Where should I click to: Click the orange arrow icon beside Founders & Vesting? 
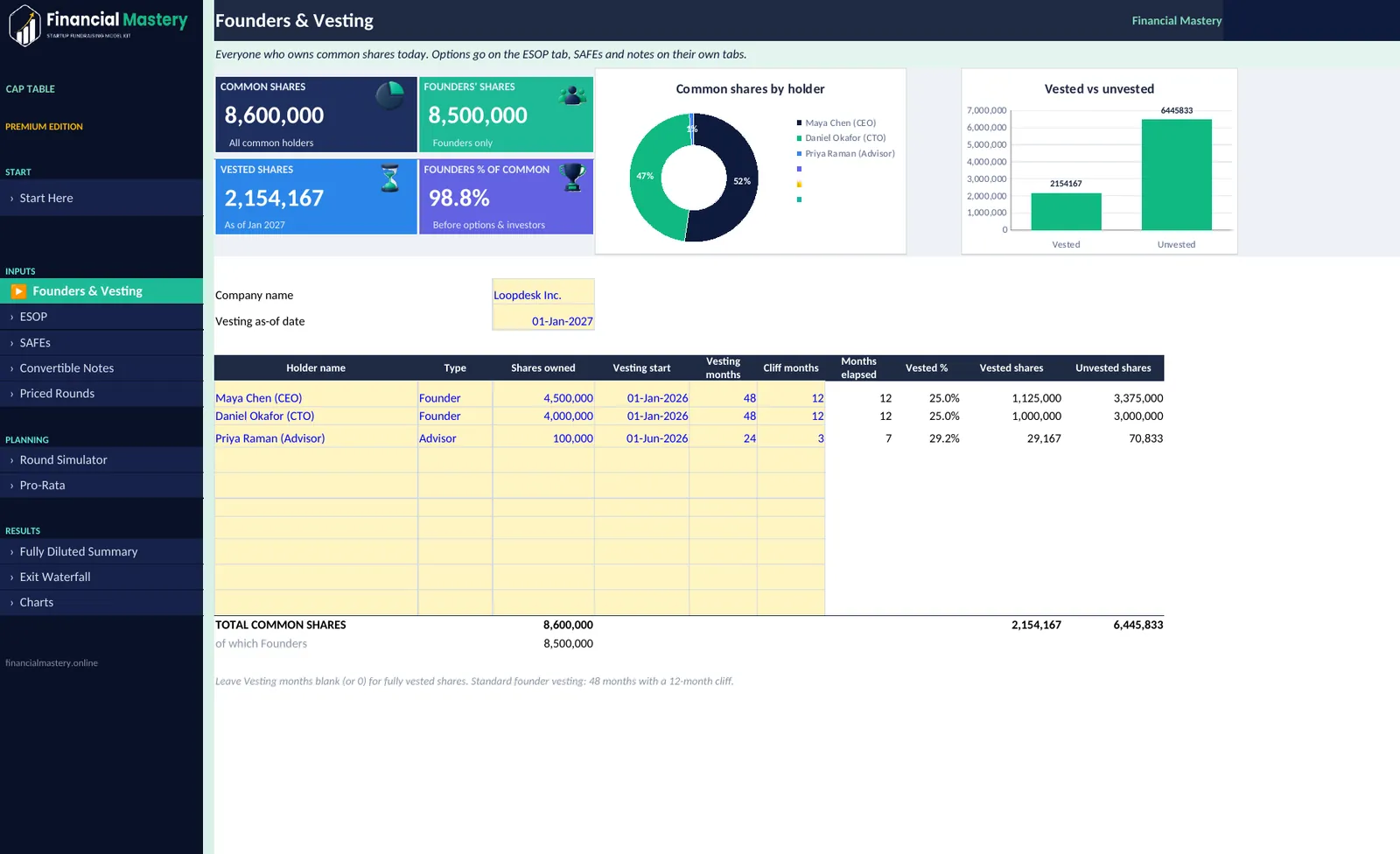[x=18, y=291]
